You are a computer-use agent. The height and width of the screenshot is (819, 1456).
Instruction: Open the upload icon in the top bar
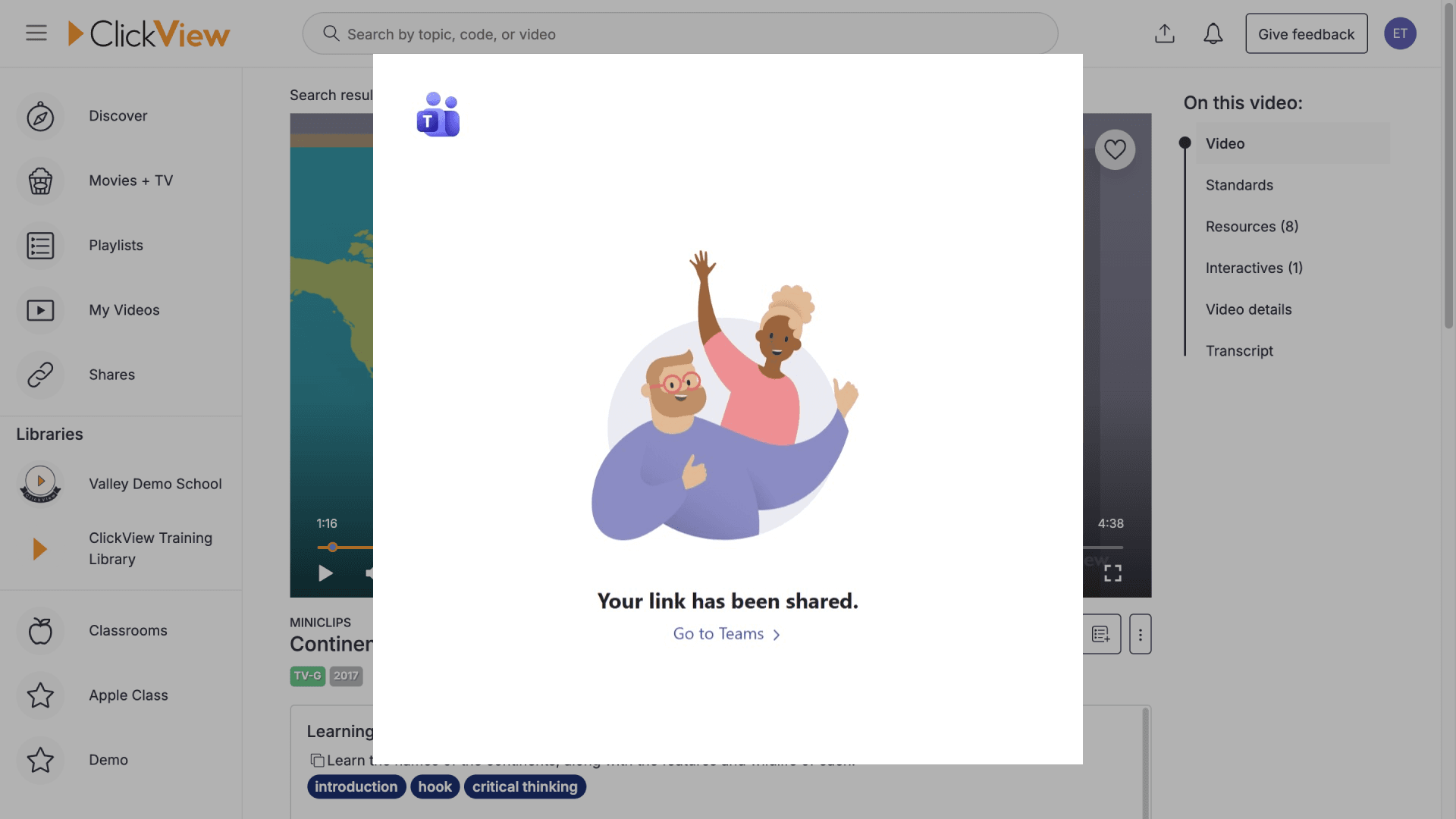click(x=1165, y=33)
